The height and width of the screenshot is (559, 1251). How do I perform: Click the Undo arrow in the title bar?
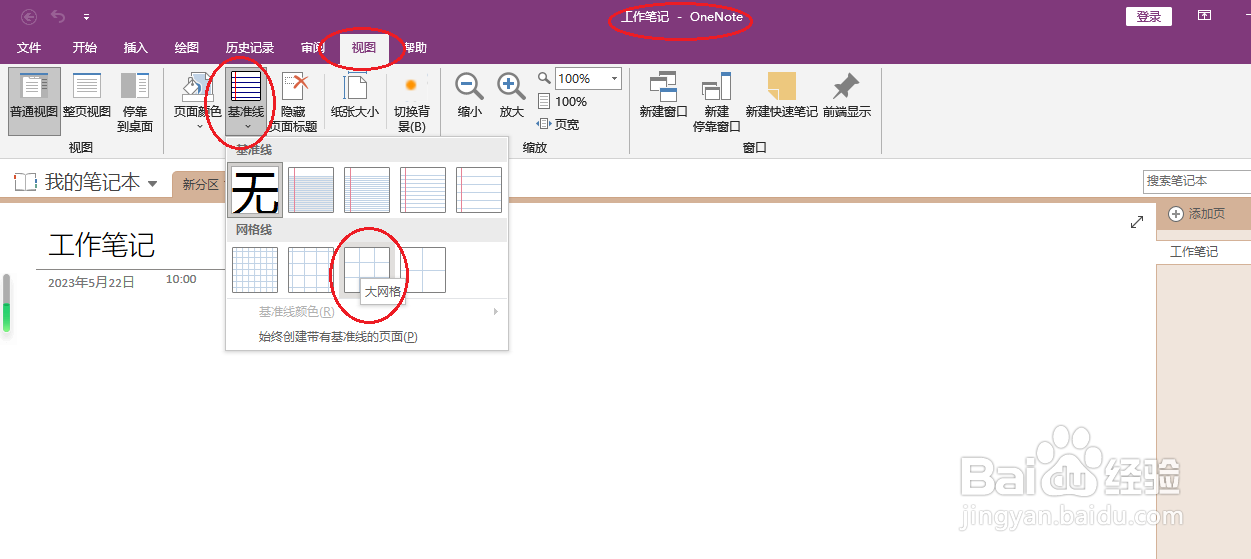click(58, 16)
